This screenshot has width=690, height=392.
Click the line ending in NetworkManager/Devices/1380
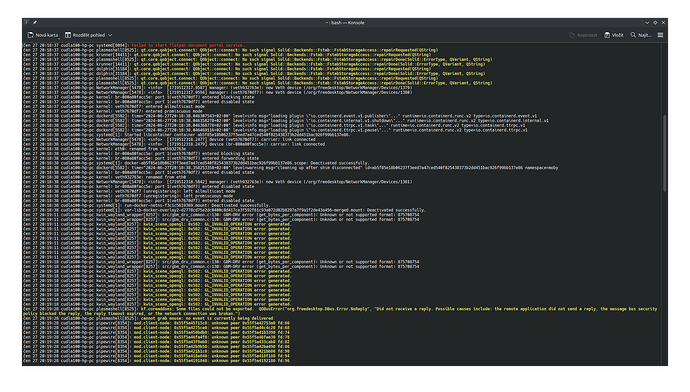point(218,92)
